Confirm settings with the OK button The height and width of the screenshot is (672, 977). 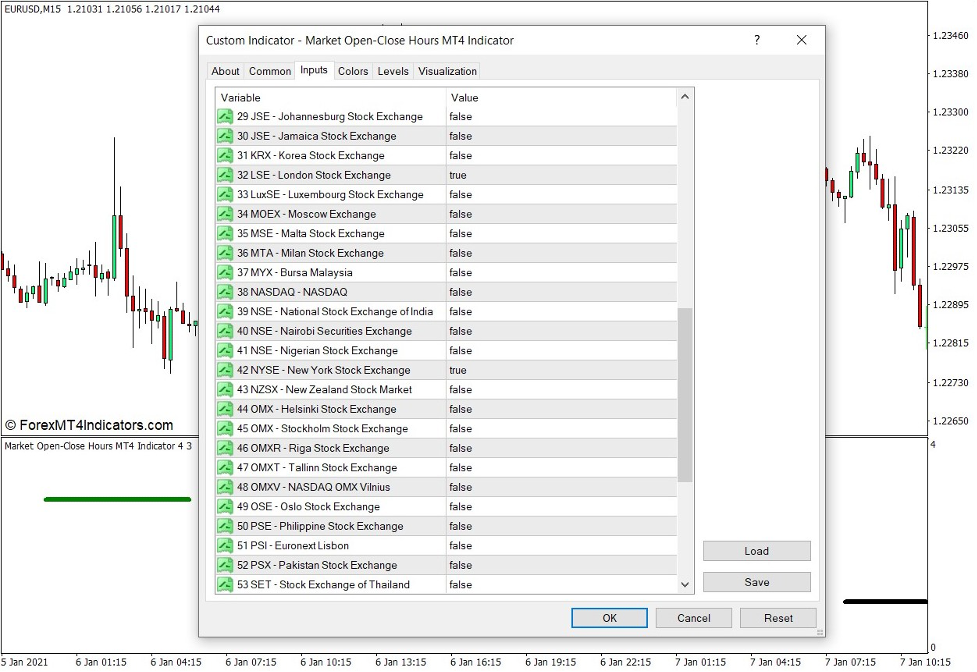coord(609,618)
